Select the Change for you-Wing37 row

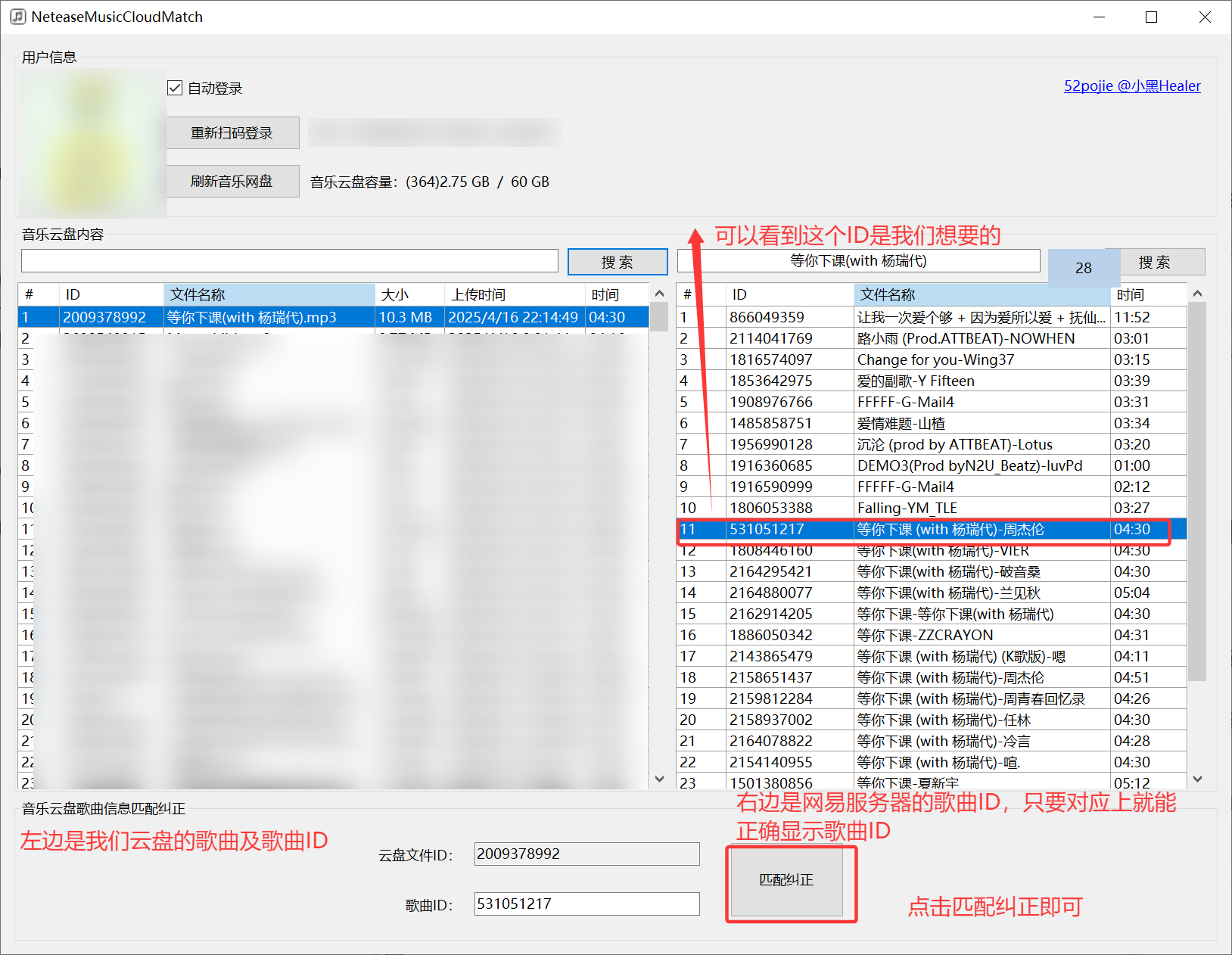pos(932,359)
